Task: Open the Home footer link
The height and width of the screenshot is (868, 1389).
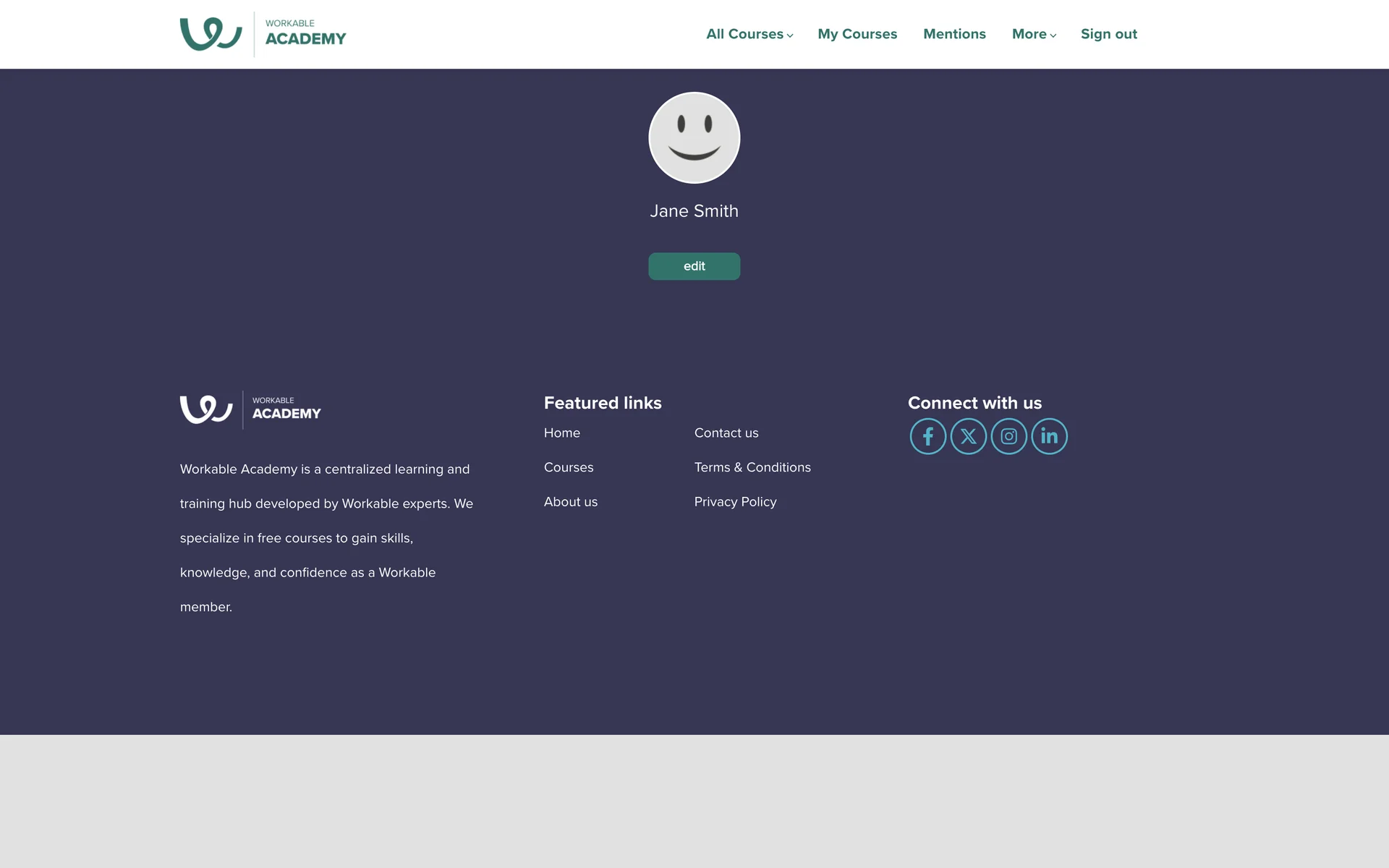Action: pos(561,433)
